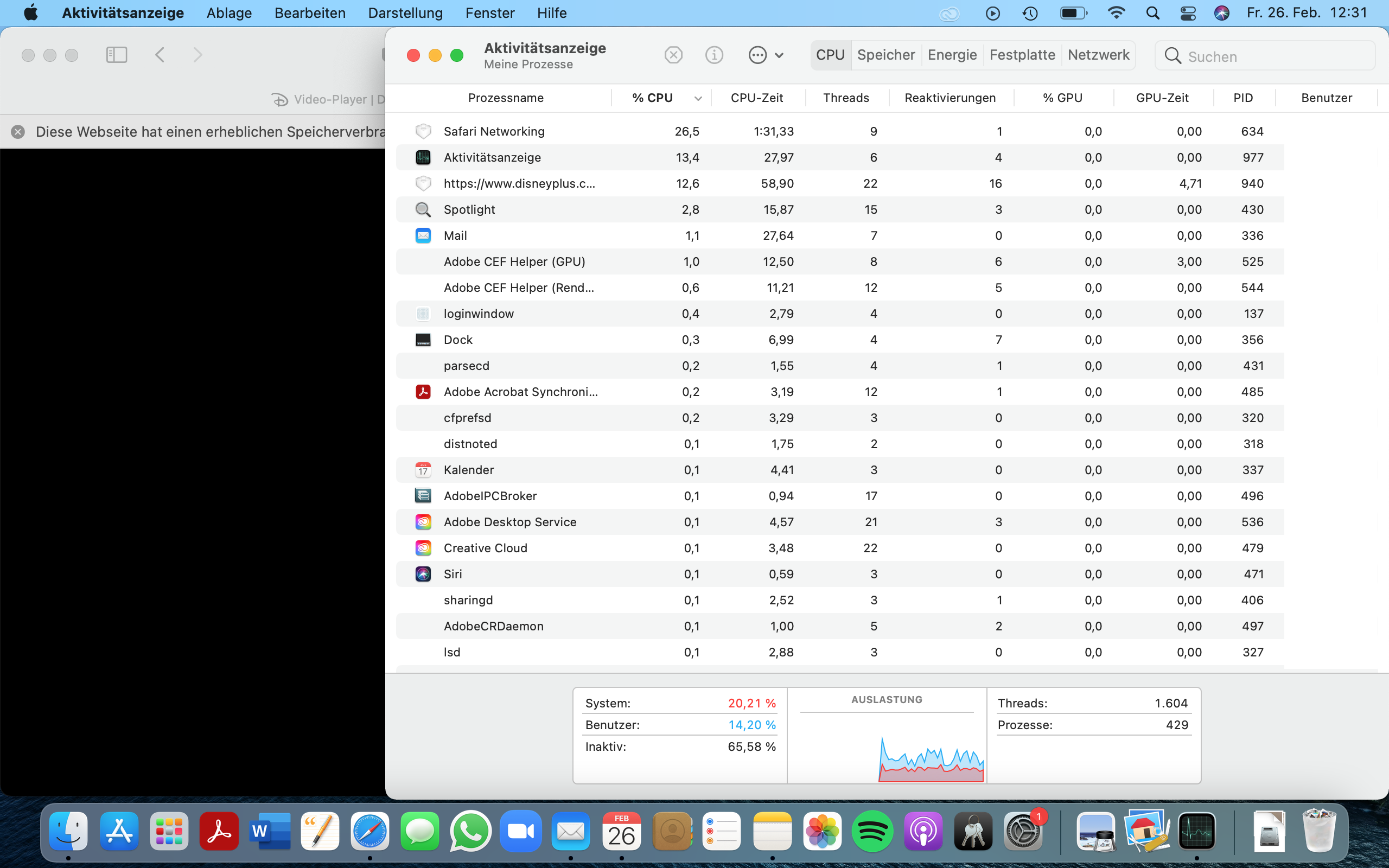Open Control Center in menu bar
This screenshot has width=1389, height=868.
click(x=1188, y=12)
